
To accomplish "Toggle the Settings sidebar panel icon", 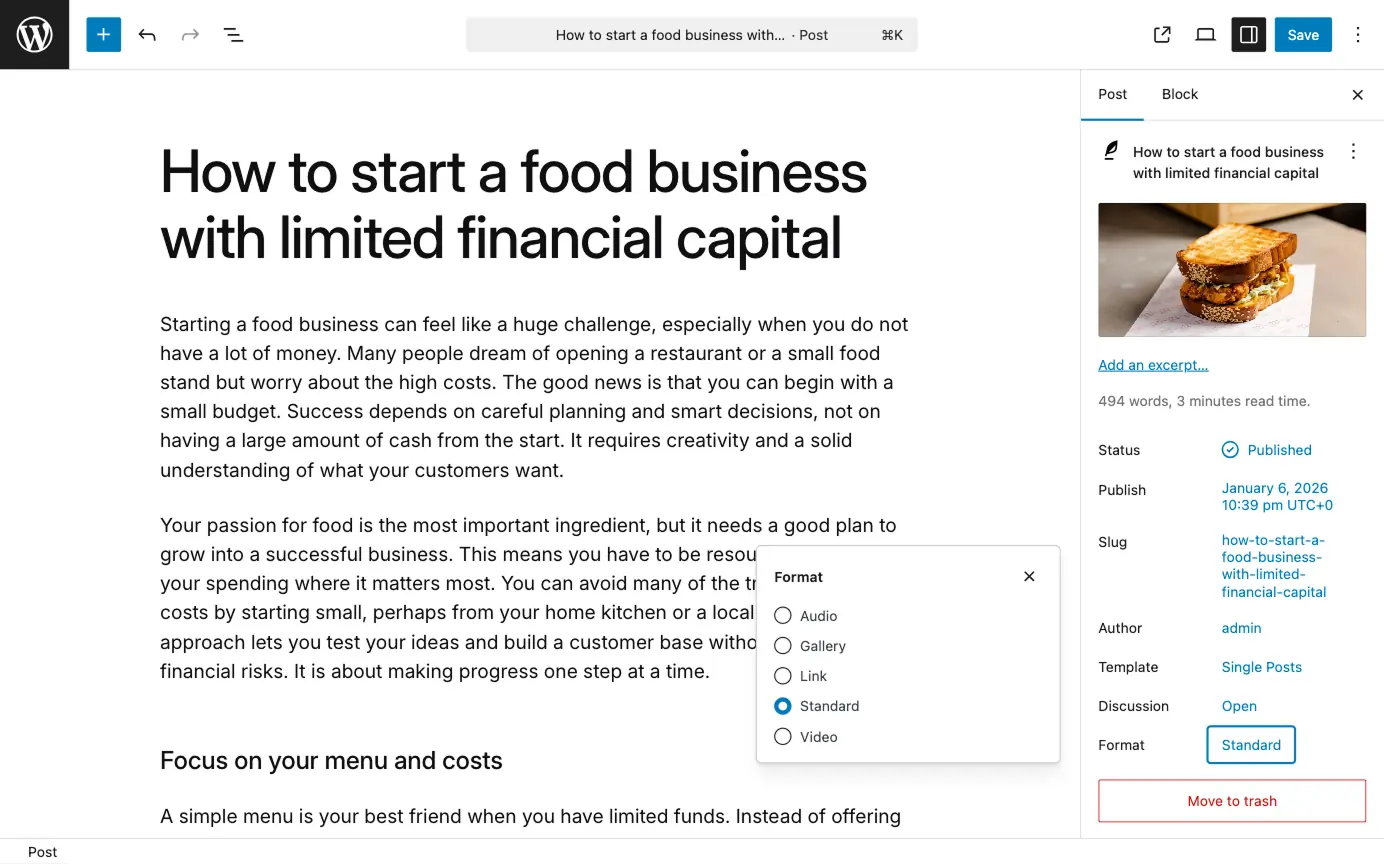I will point(1248,35).
